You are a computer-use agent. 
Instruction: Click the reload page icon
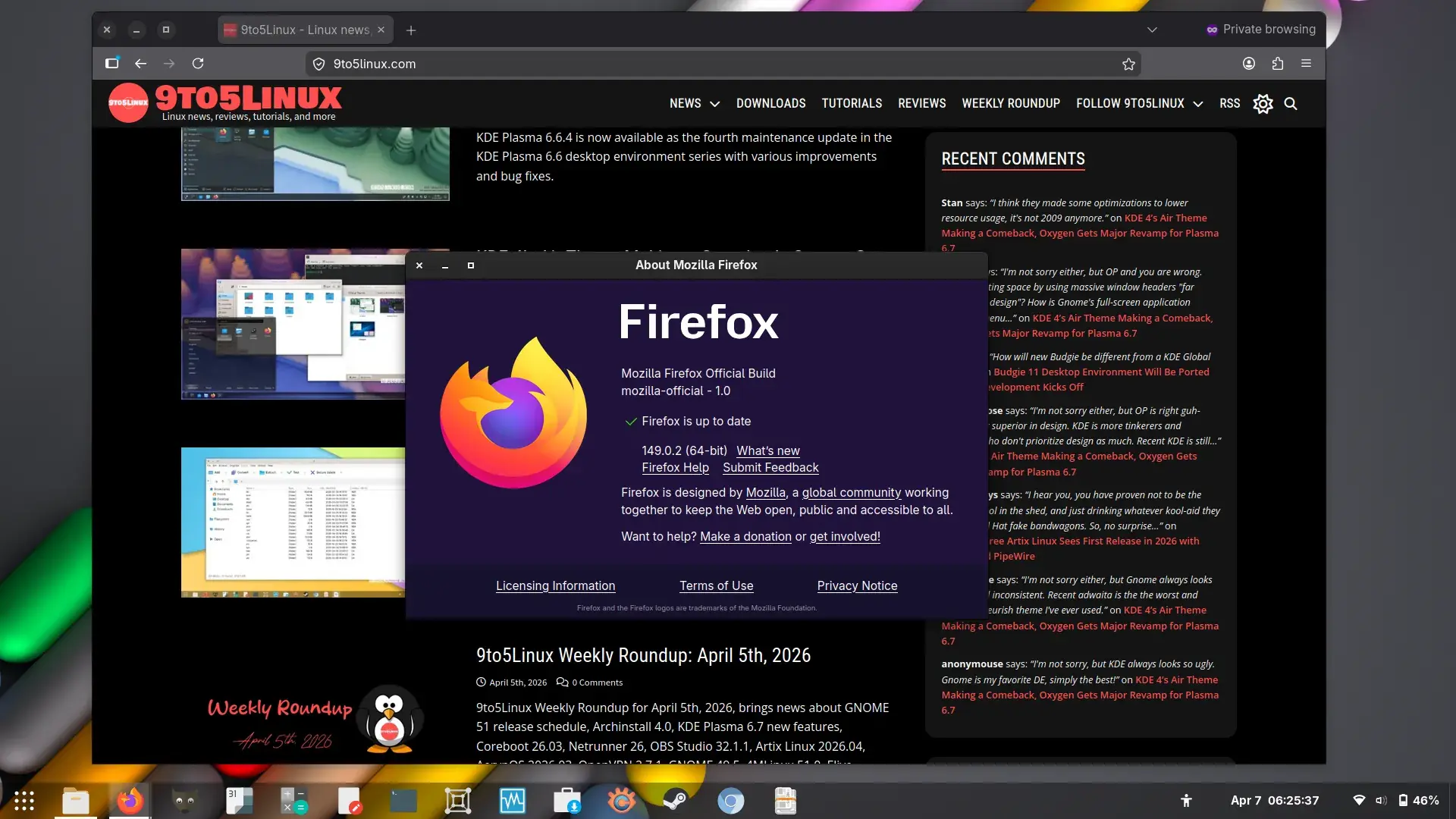pyautogui.click(x=198, y=64)
